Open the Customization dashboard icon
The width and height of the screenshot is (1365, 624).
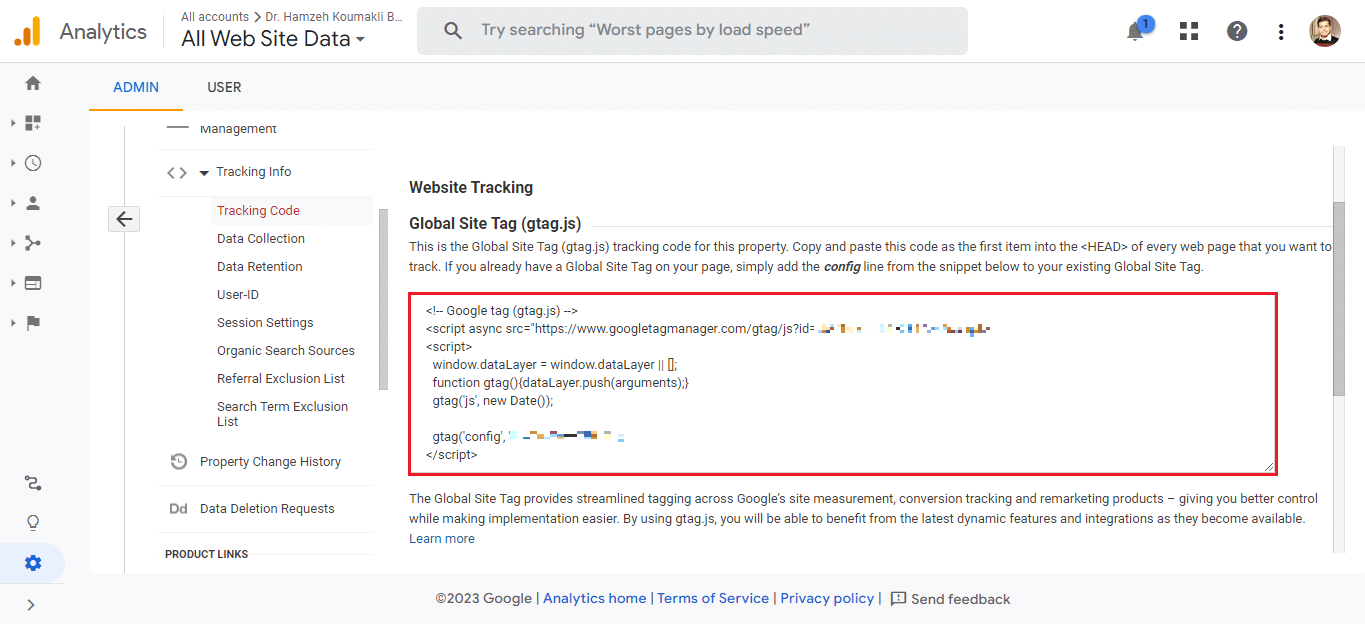click(x=33, y=123)
